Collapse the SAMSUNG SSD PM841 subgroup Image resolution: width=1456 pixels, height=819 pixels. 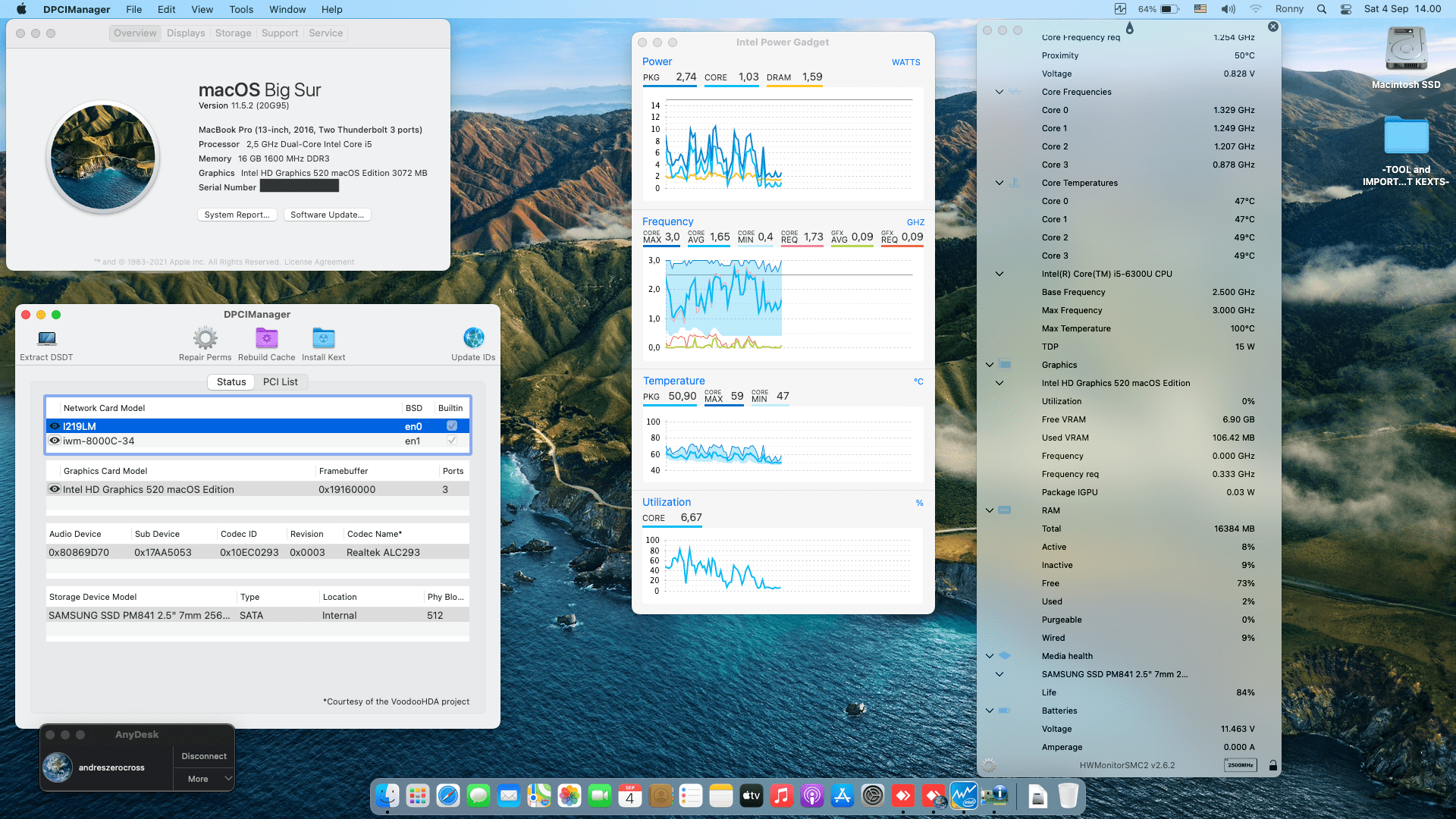point(999,674)
